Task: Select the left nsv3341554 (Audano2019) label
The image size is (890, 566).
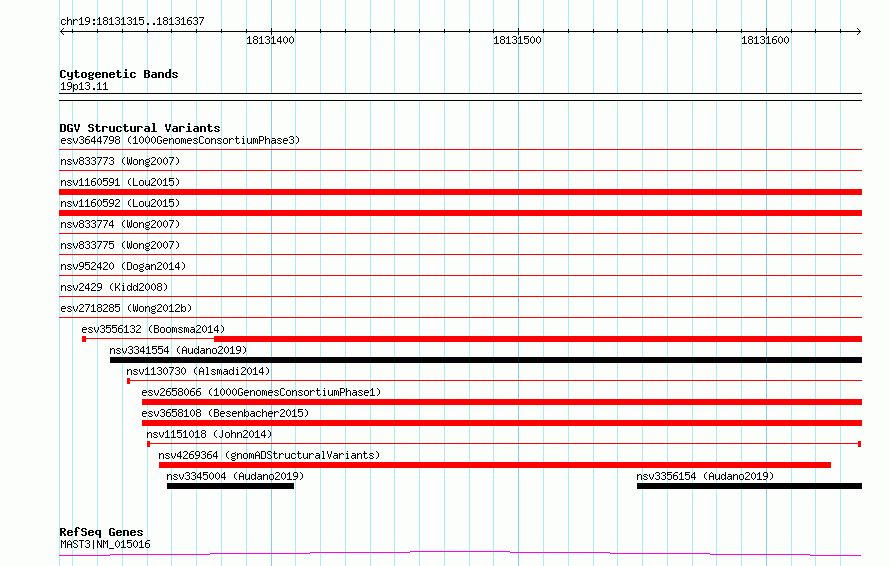Action: (x=178, y=350)
